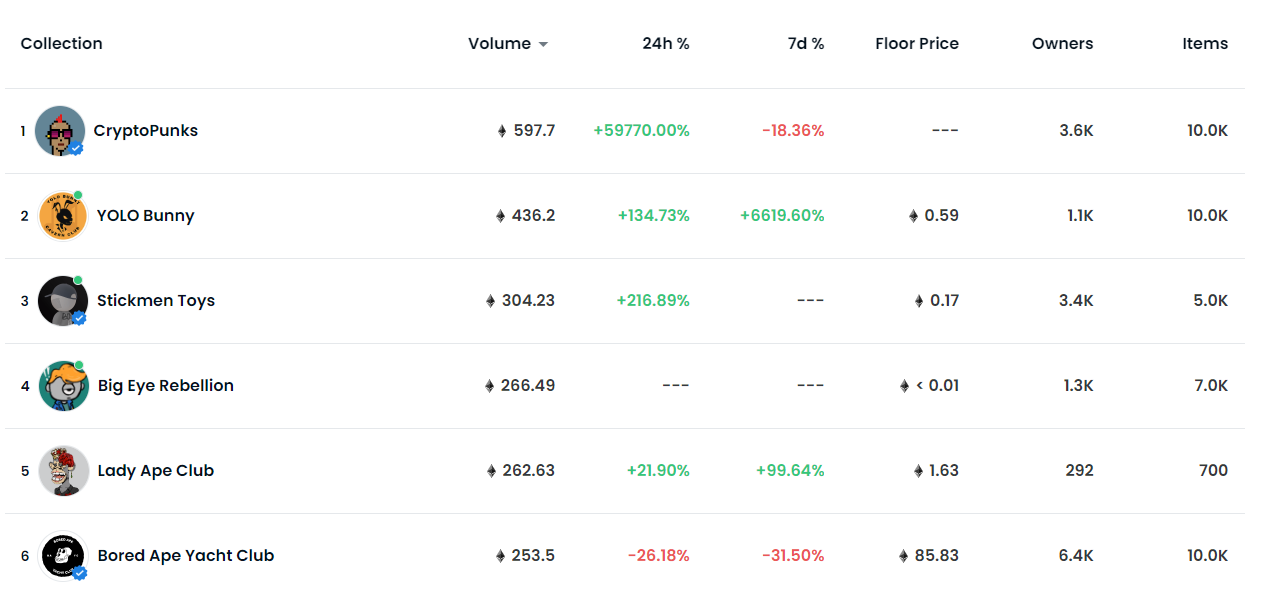Click the 3.6K owners count

pyautogui.click(x=1076, y=131)
